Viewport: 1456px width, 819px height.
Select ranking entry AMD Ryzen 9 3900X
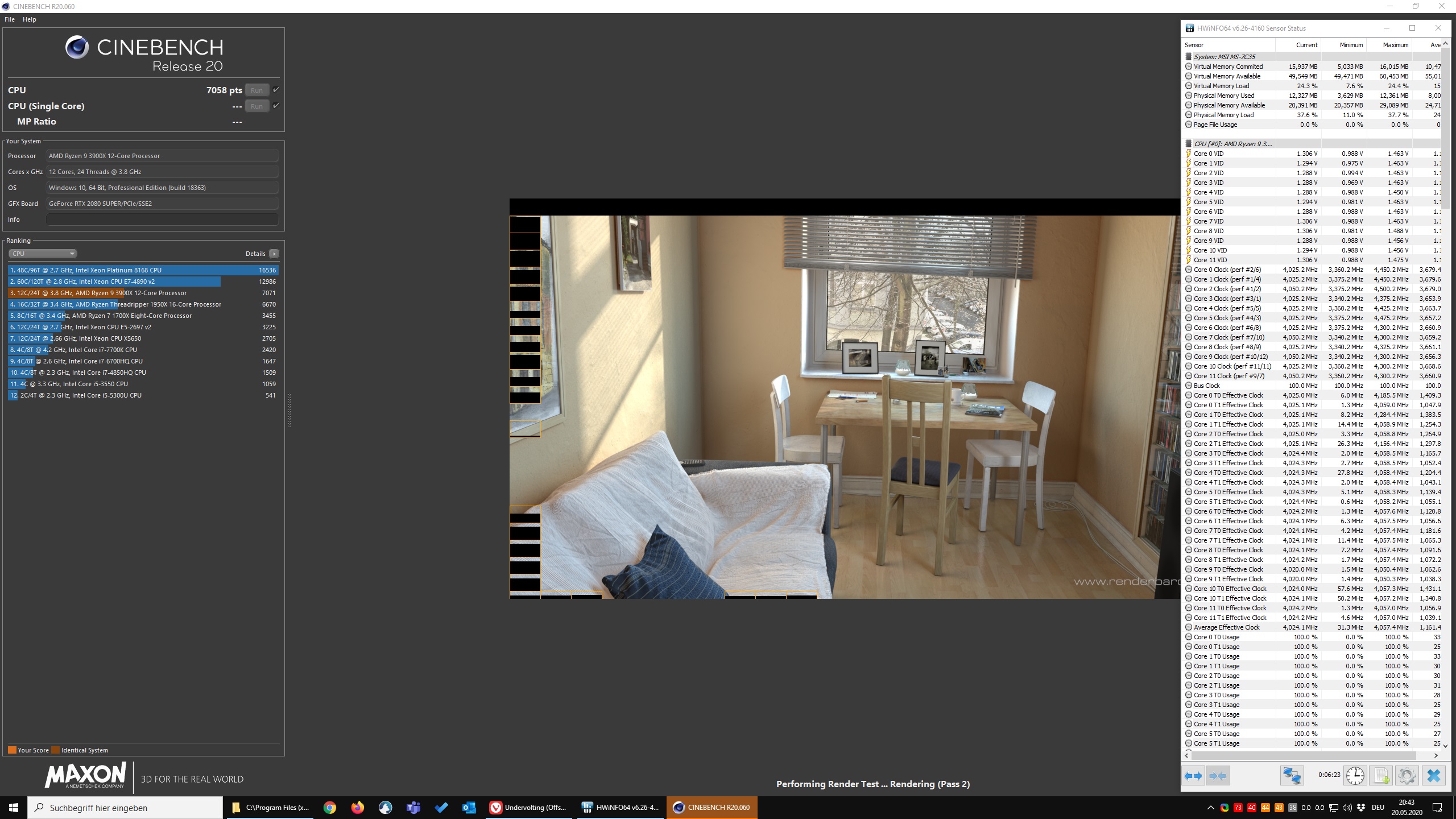tap(143, 293)
